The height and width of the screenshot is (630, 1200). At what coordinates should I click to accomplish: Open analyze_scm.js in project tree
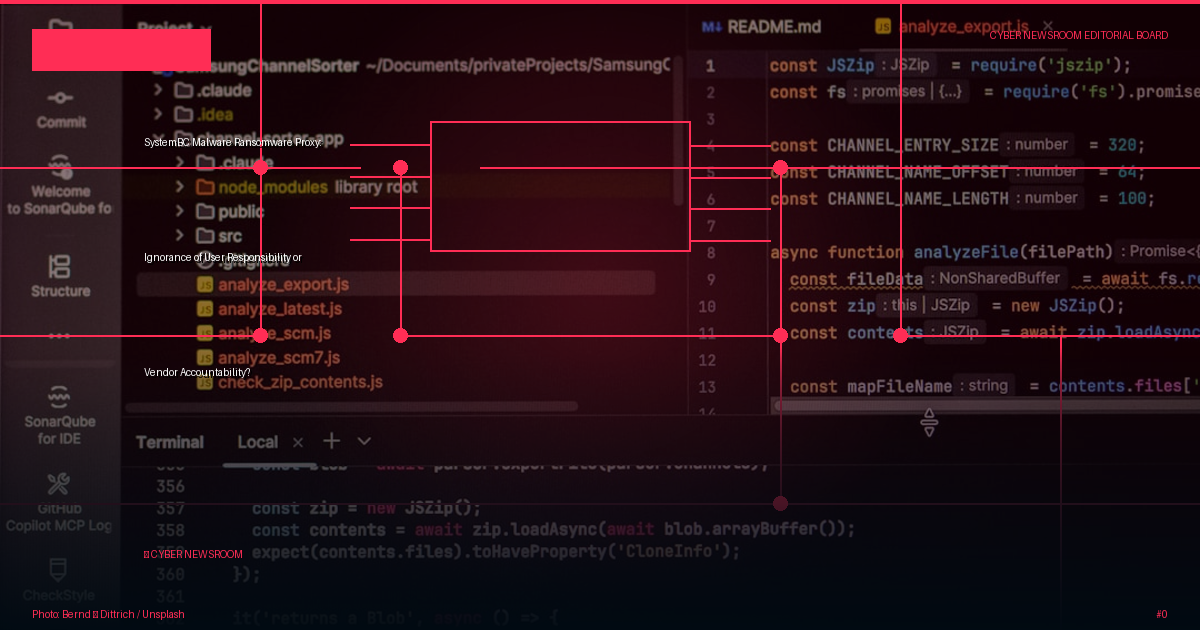coord(264,333)
